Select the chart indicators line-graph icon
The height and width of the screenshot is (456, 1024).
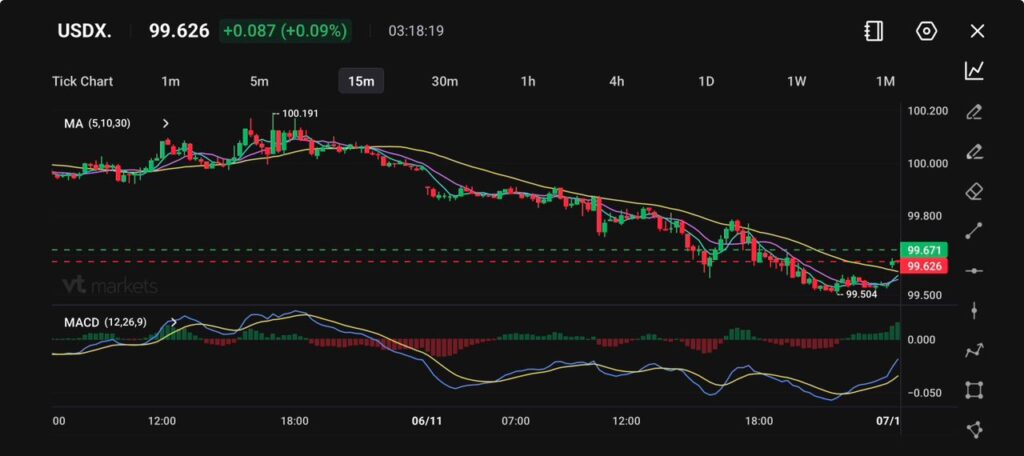[974, 70]
